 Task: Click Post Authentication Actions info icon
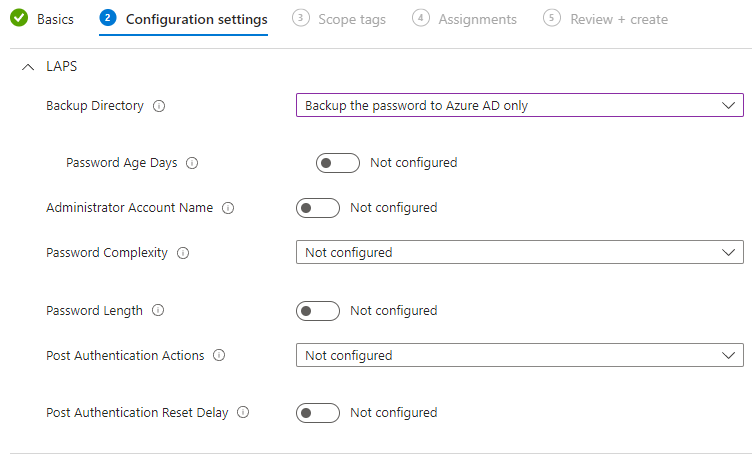coord(219,355)
